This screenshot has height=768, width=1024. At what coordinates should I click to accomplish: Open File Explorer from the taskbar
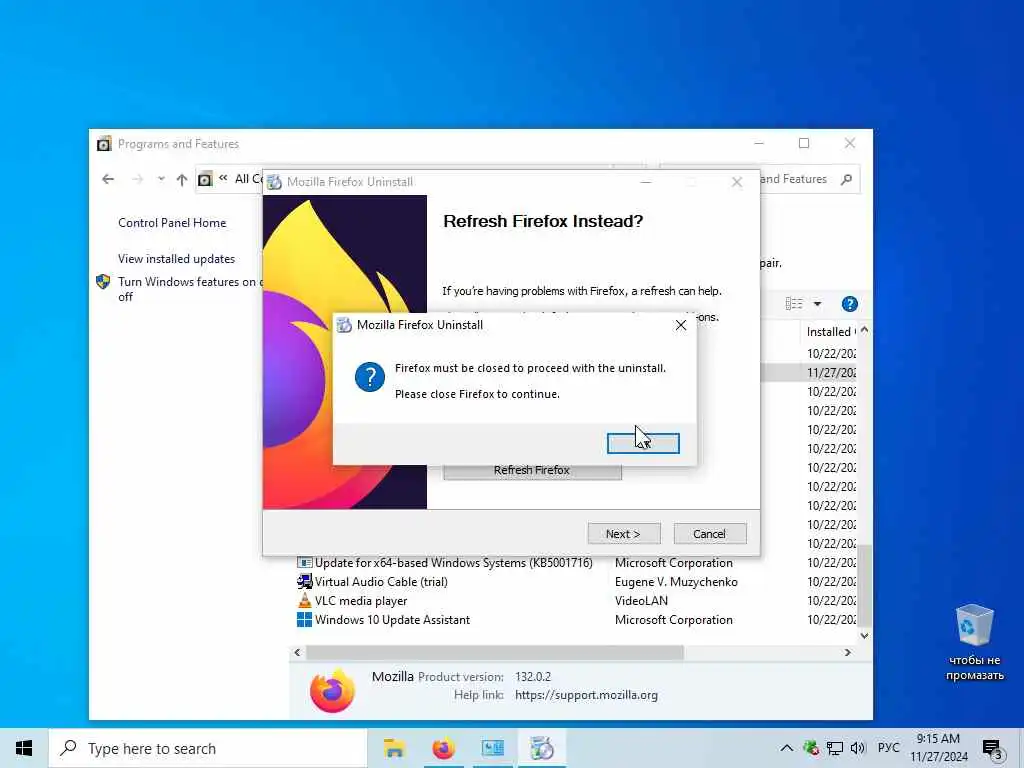coord(394,748)
